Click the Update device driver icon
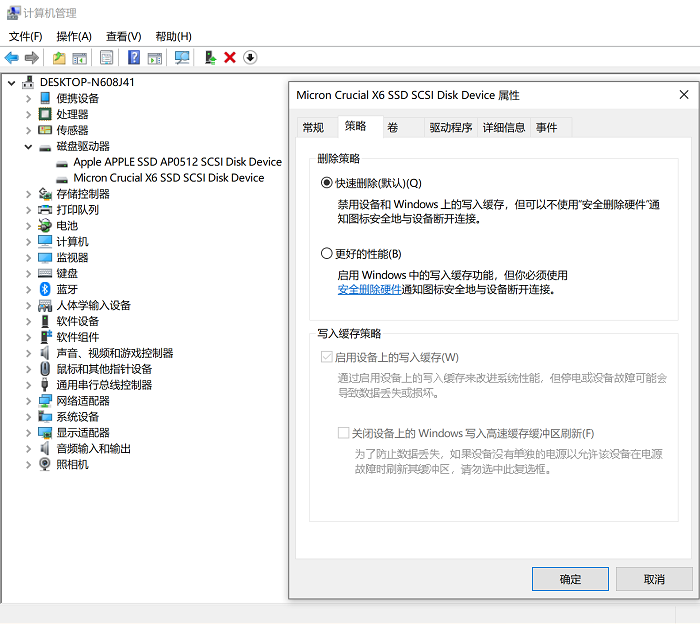This screenshot has height=624, width=700. 210,58
